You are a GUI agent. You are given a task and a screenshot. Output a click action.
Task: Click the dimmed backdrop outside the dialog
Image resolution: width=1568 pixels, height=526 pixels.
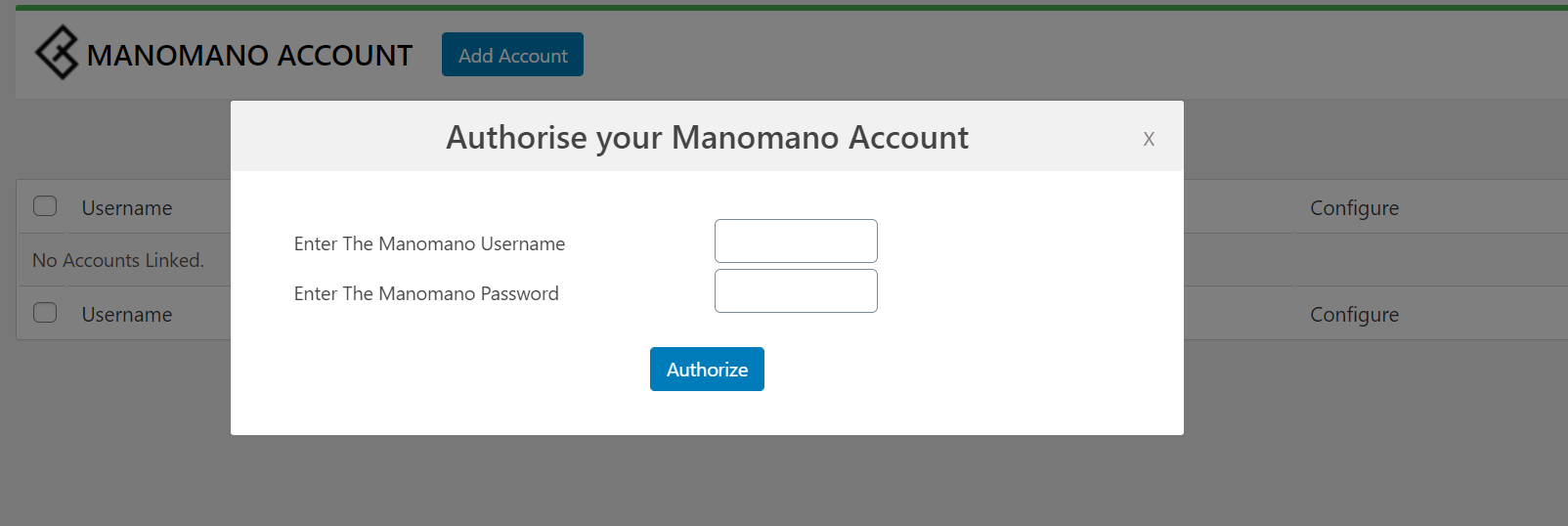782,479
